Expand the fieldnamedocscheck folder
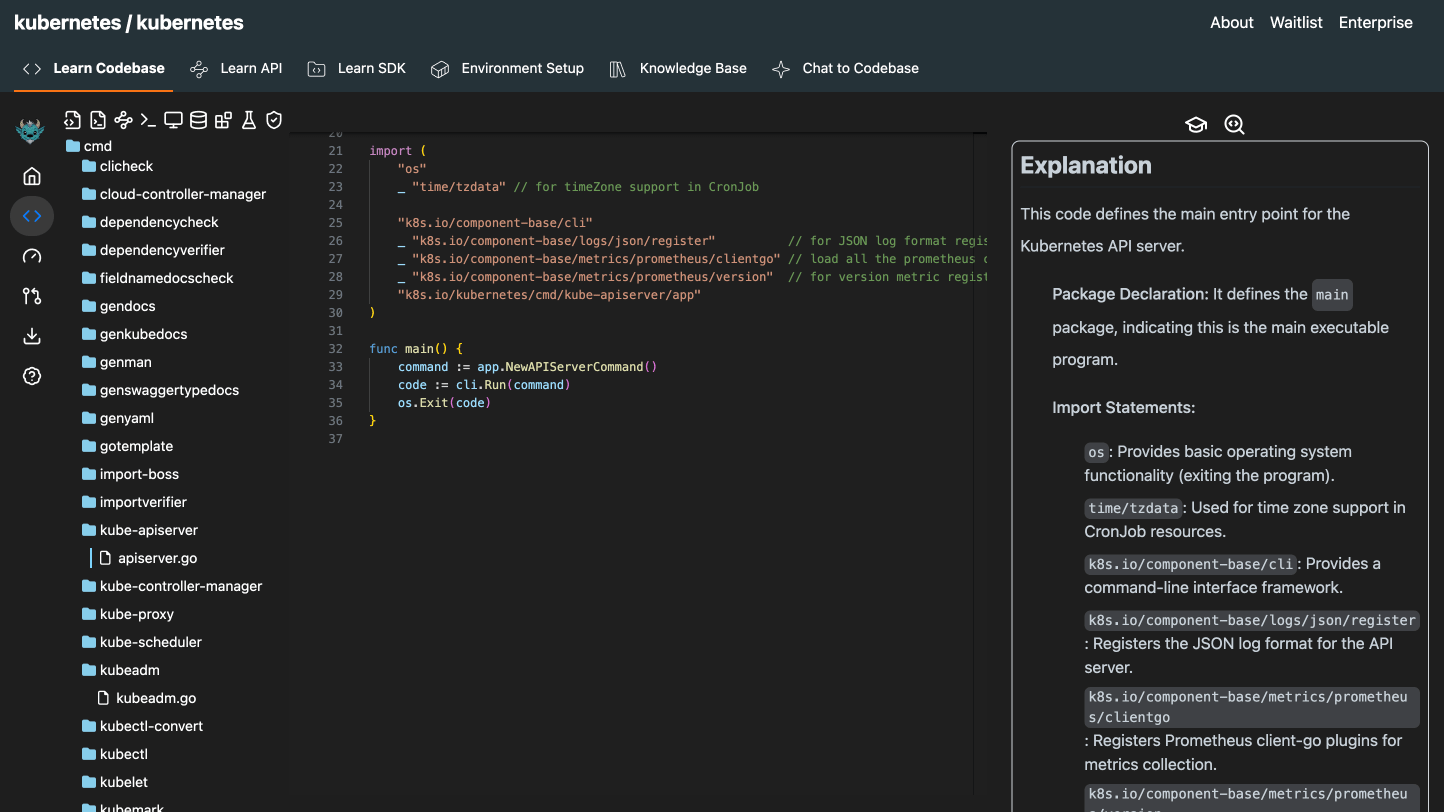The height and width of the screenshot is (812, 1444). [x=157, y=278]
